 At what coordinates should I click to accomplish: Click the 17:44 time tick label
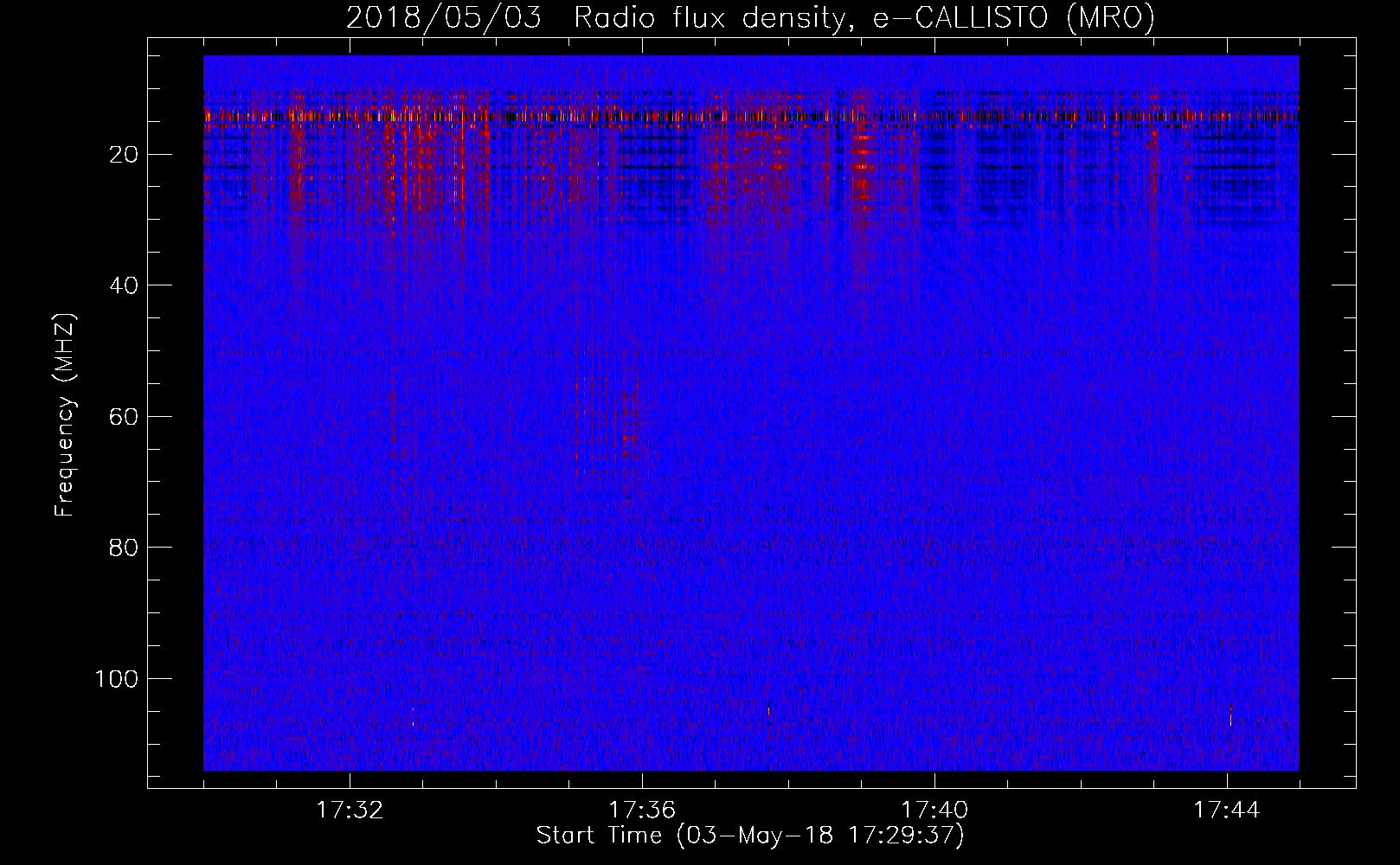click(1227, 811)
